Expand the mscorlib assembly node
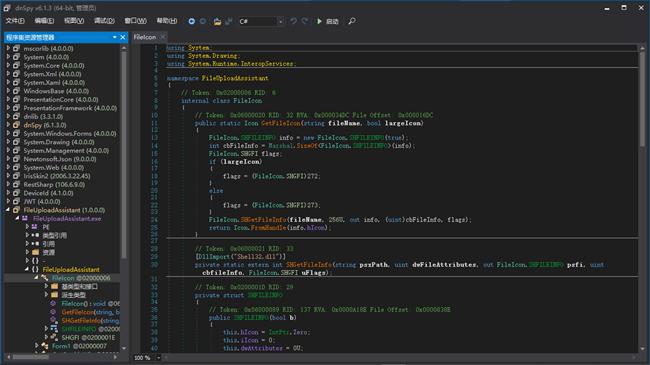The width and height of the screenshot is (650, 365). point(8,49)
